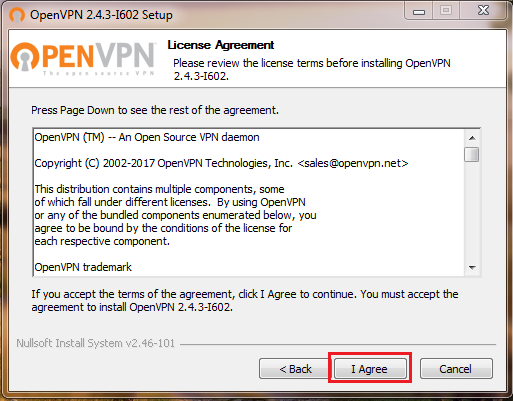The image size is (513, 401).
Task: Click the OpenVPN trademark line in license
Action: click(83, 267)
